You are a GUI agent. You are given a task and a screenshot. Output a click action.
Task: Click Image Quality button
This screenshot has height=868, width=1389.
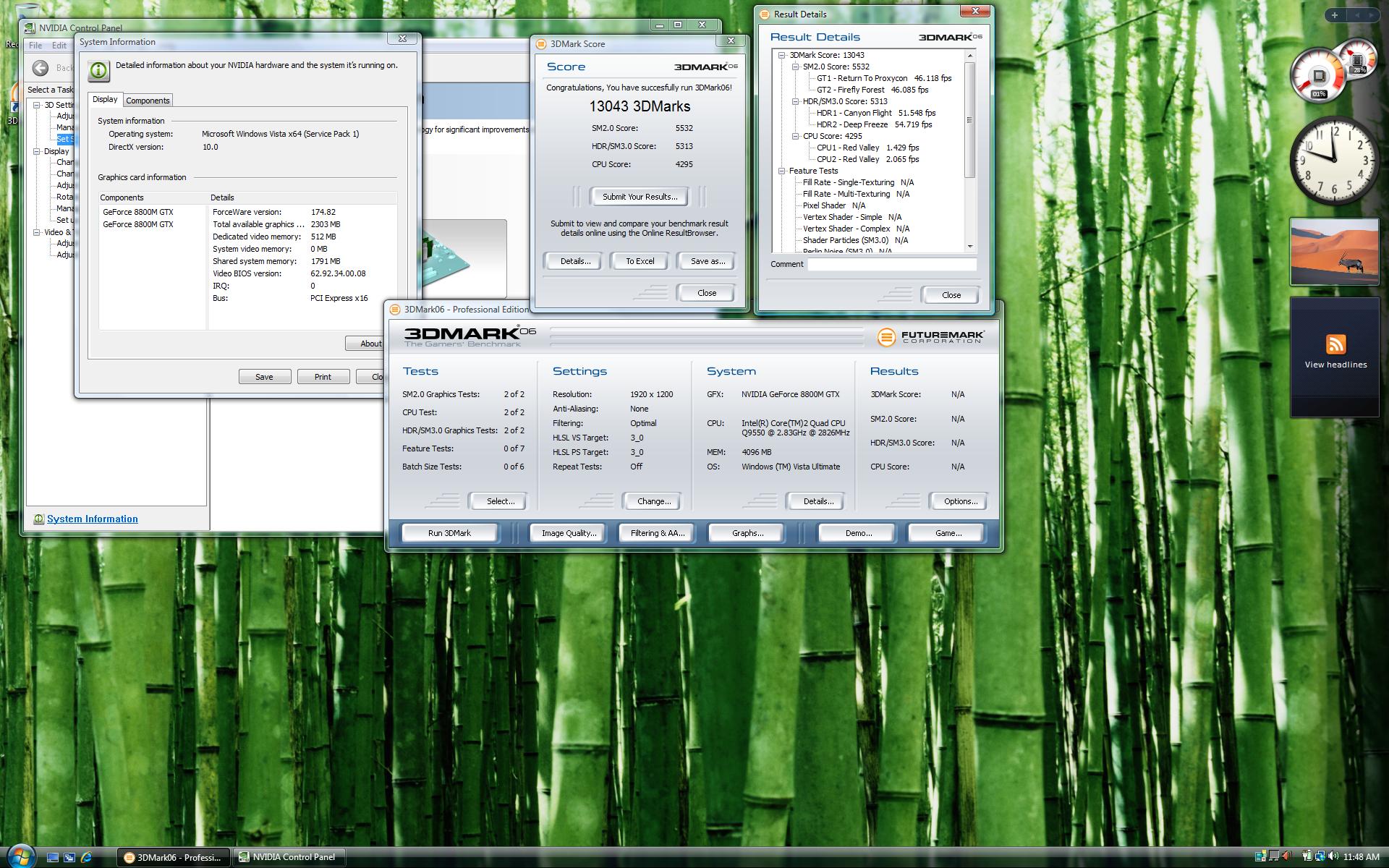(569, 533)
